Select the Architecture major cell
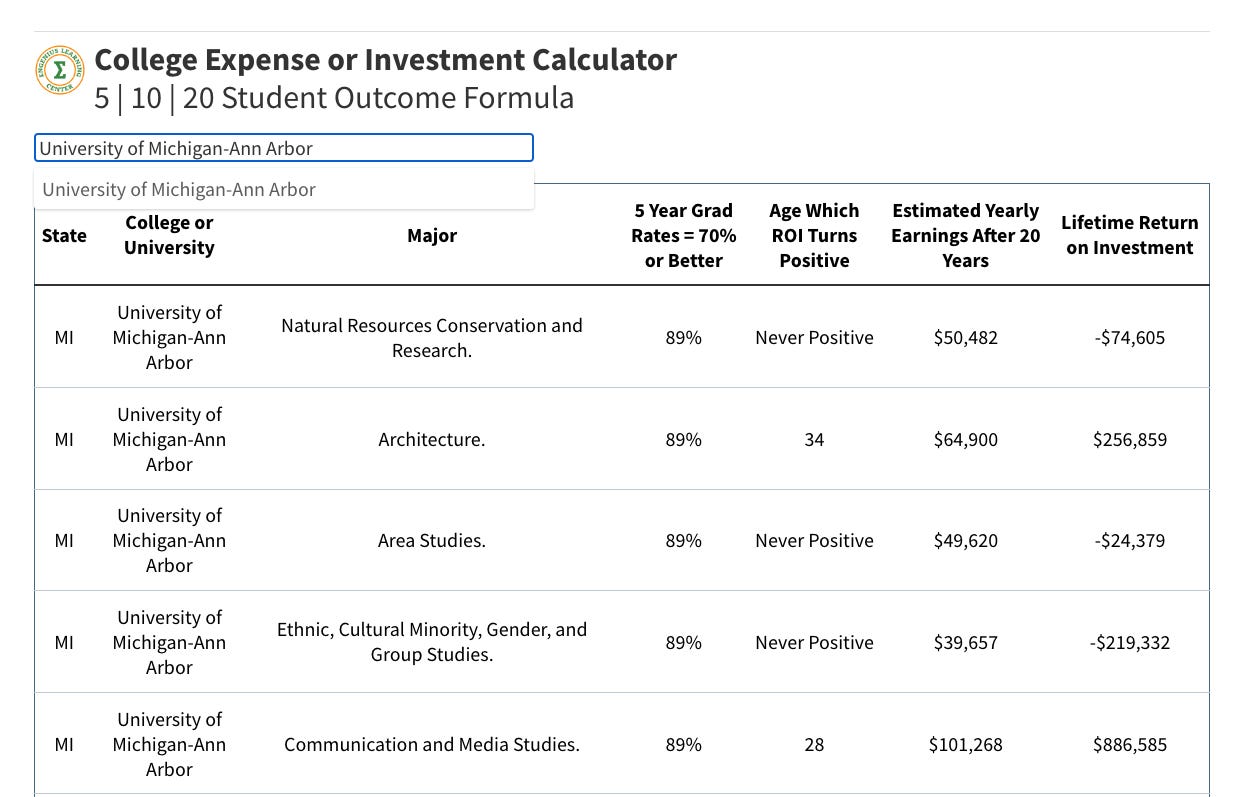Screen dimensions: 1249x797 click(431, 440)
